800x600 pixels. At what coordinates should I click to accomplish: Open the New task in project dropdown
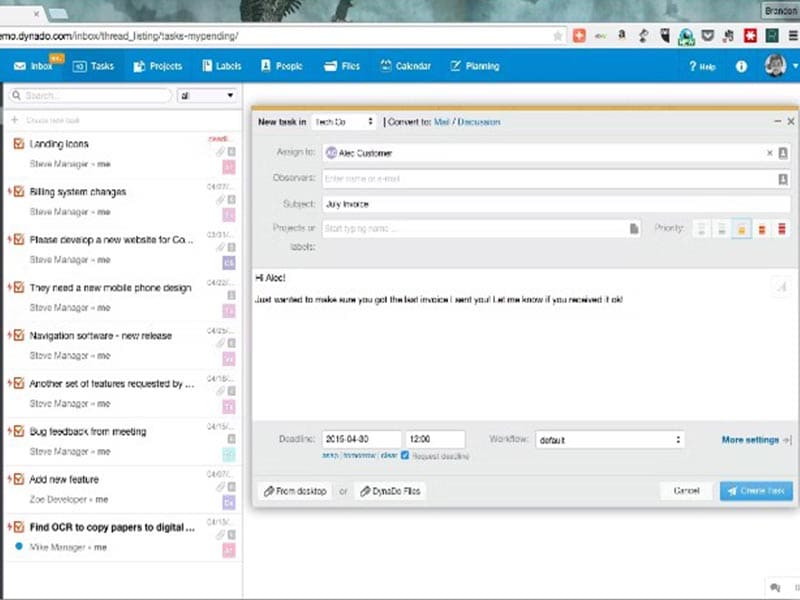[x=343, y=122]
